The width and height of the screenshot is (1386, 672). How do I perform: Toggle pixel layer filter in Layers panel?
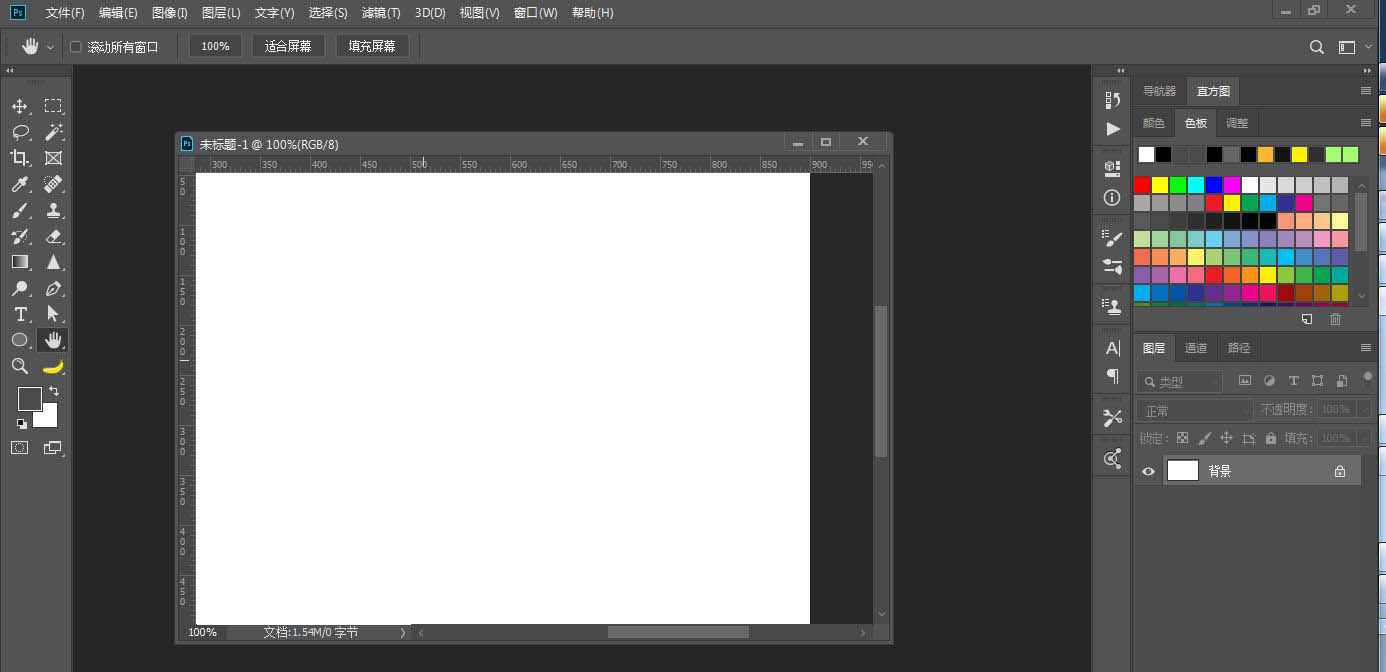point(1245,381)
